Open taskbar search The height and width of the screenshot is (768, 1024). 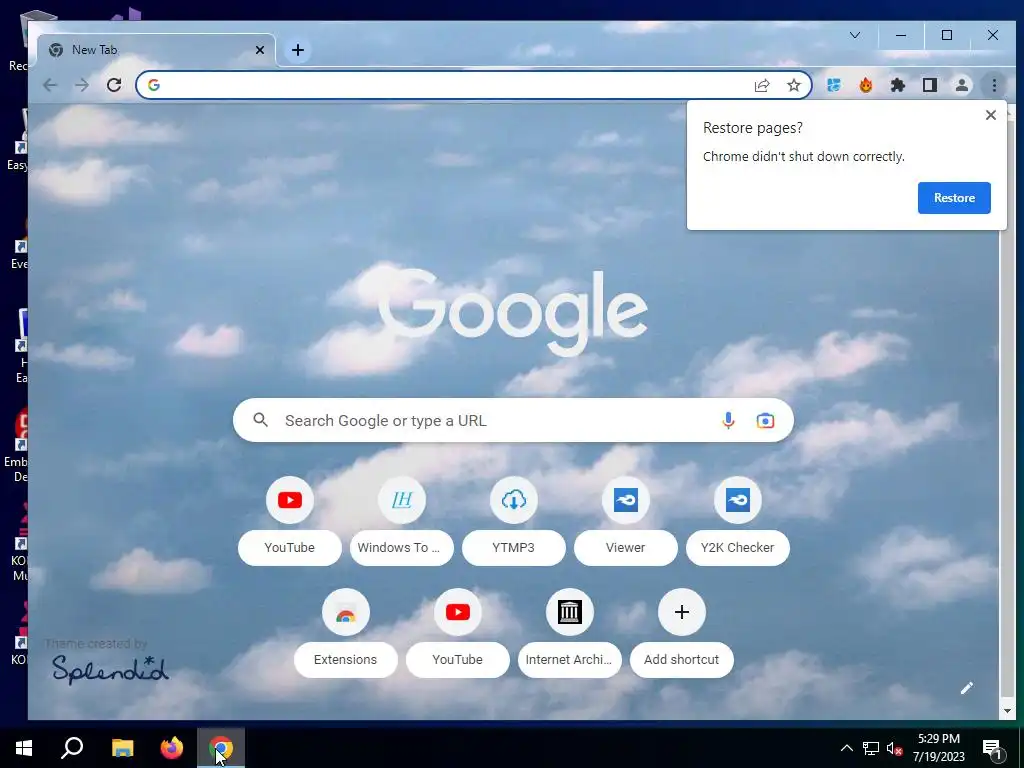tap(72, 748)
